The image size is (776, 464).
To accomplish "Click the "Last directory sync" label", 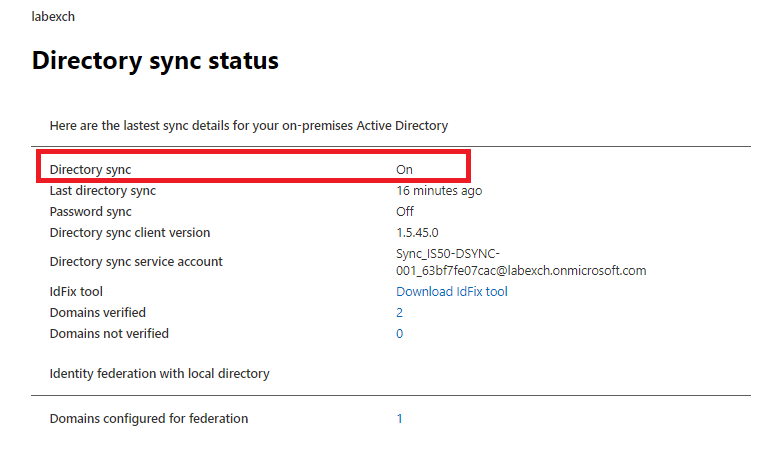I will [102, 191].
